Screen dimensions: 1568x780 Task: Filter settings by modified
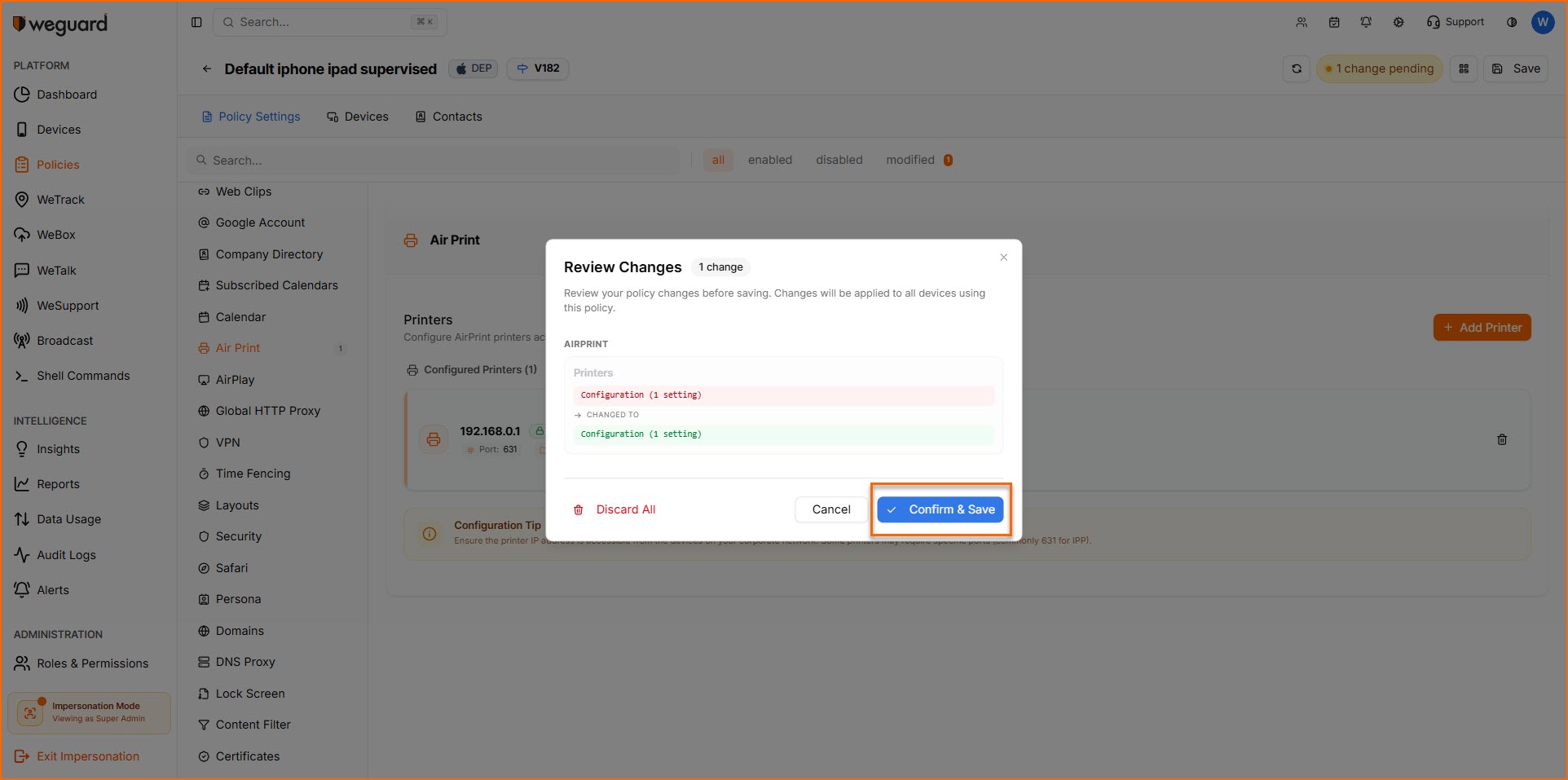click(x=910, y=160)
